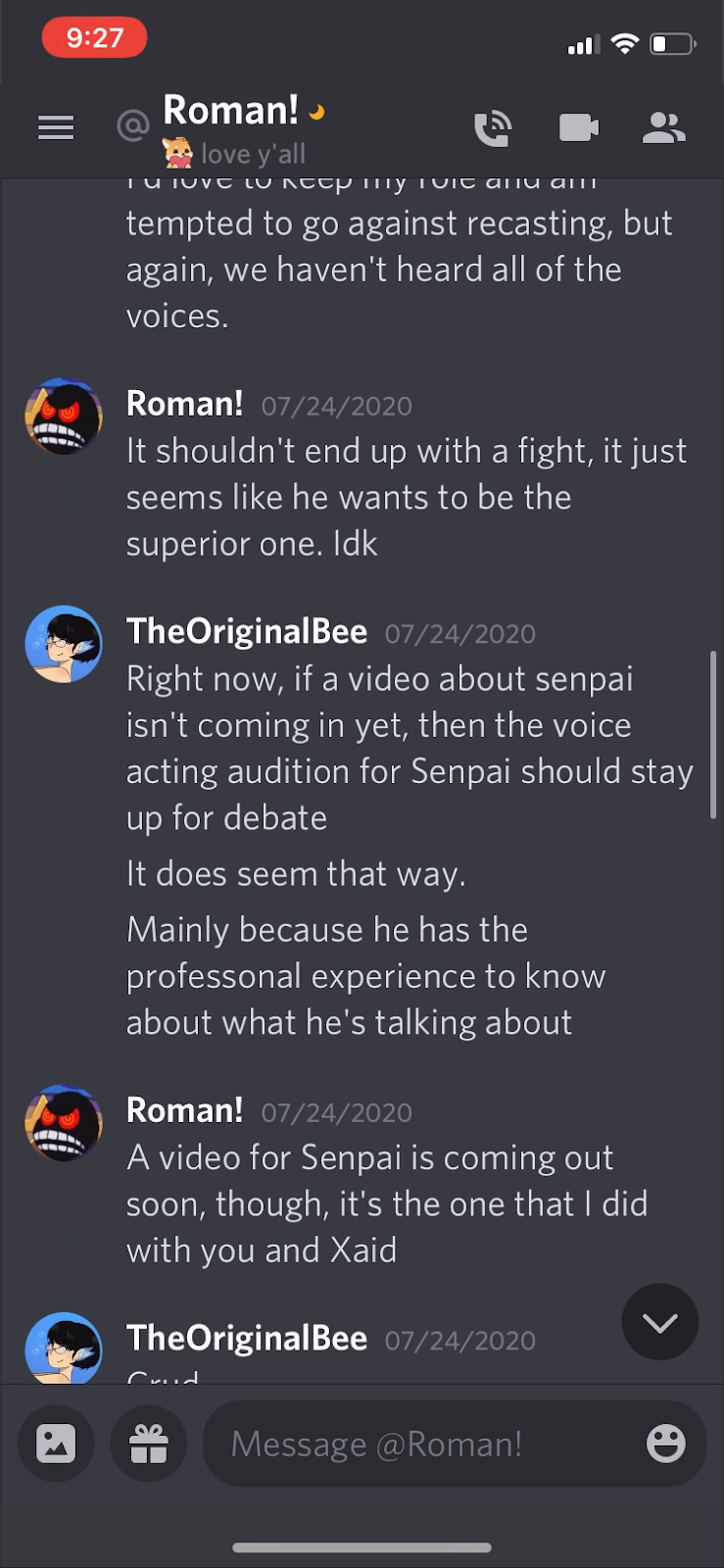724x1568 pixels.
Task: Open the hamburger navigation menu
Action: point(56,127)
